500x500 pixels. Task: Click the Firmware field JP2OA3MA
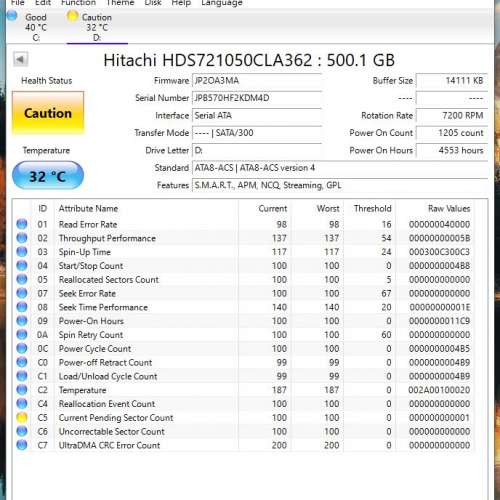[x=257, y=81]
